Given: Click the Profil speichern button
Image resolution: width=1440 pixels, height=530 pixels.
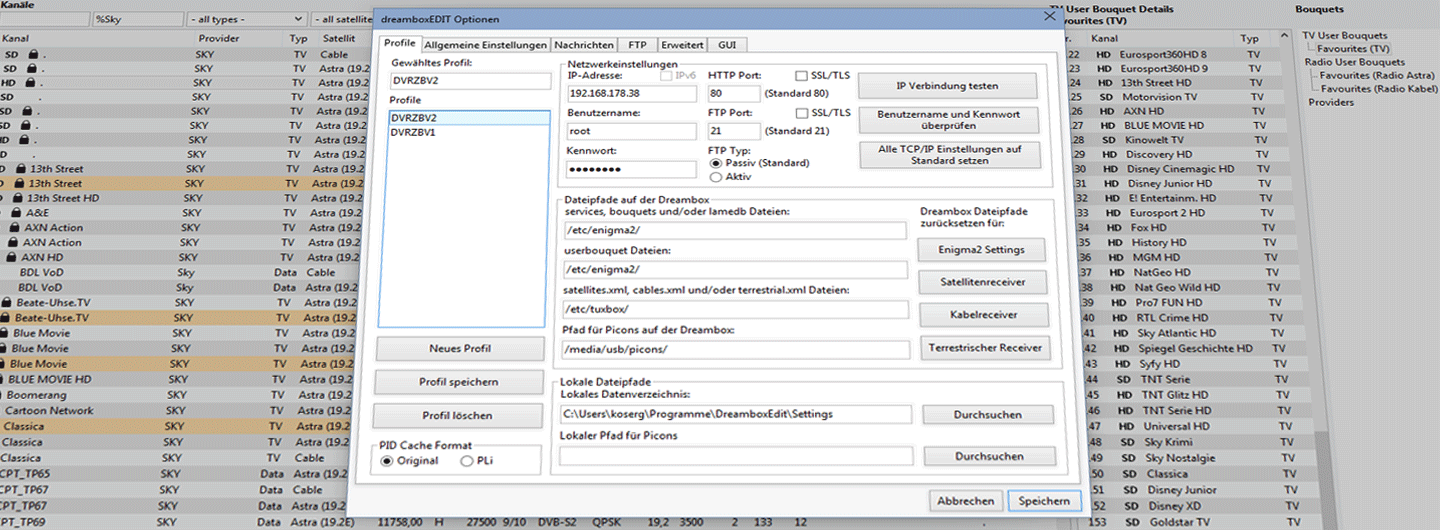Looking at the screenshot, I should point(458,382).
